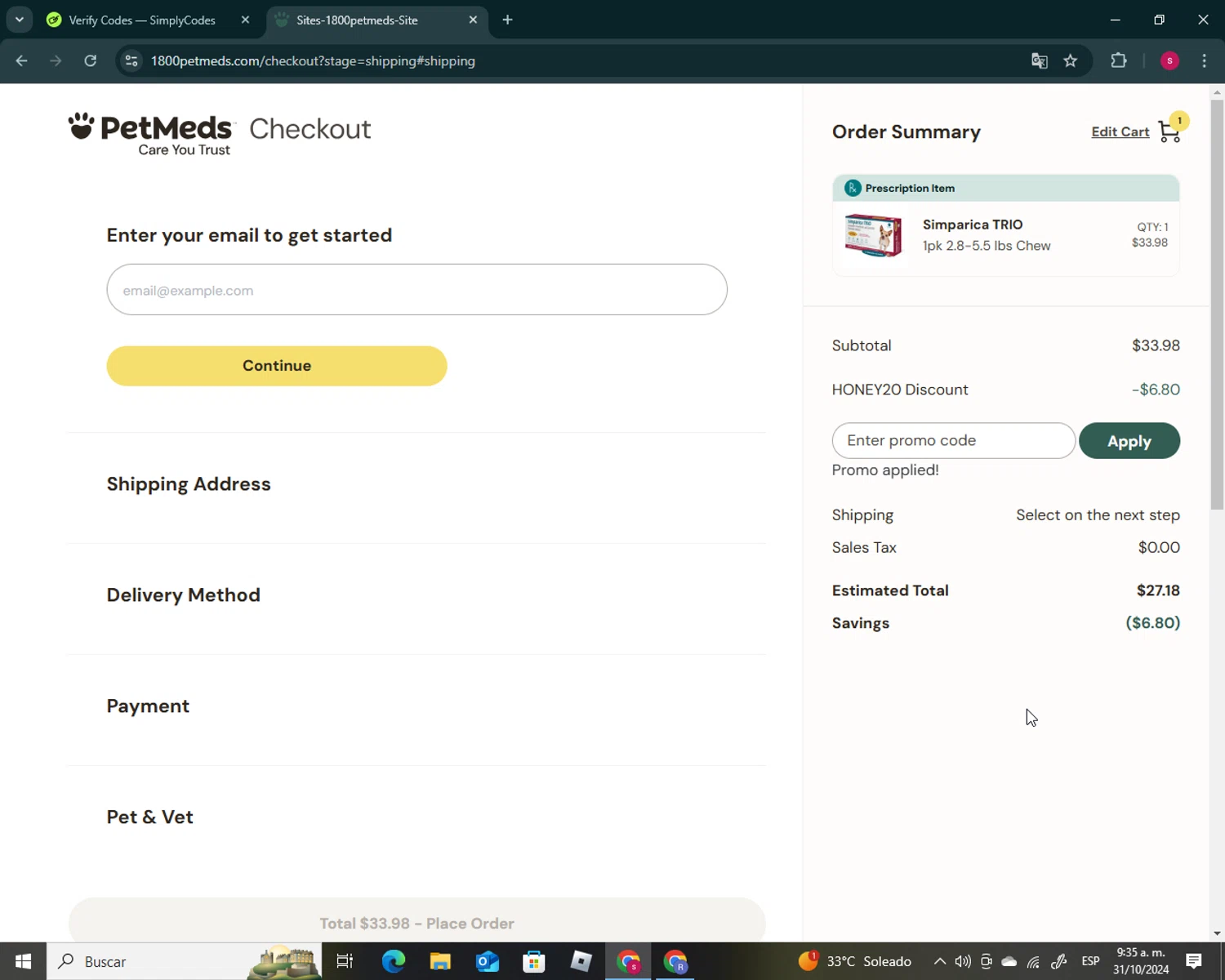
Task: Click the Estimated Total amount $27.18
Action: (1158, 590)
